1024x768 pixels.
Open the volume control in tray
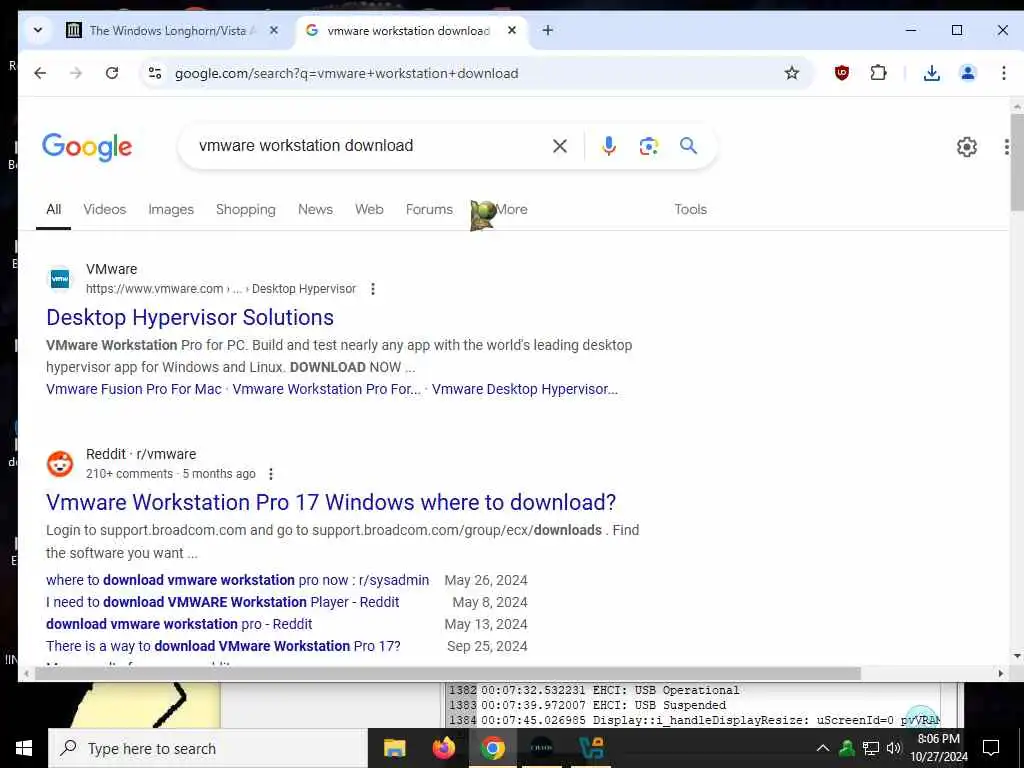[894, 748]
